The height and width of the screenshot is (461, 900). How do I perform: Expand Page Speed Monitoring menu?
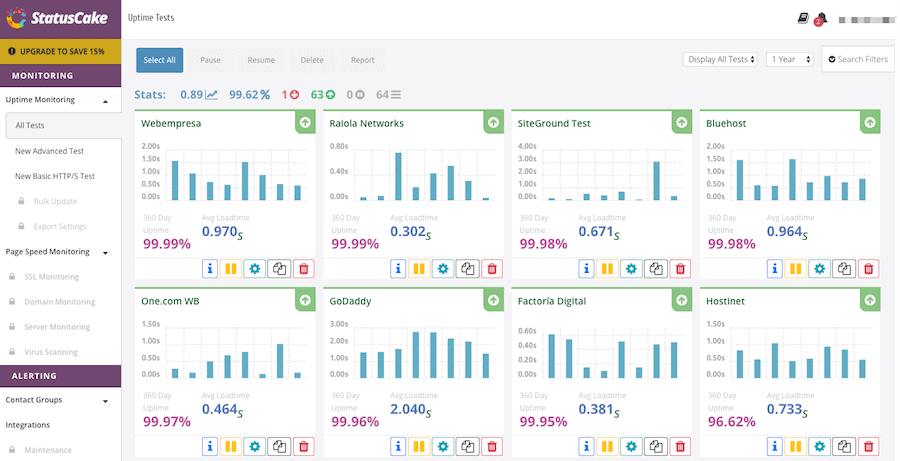click(60, 251)
